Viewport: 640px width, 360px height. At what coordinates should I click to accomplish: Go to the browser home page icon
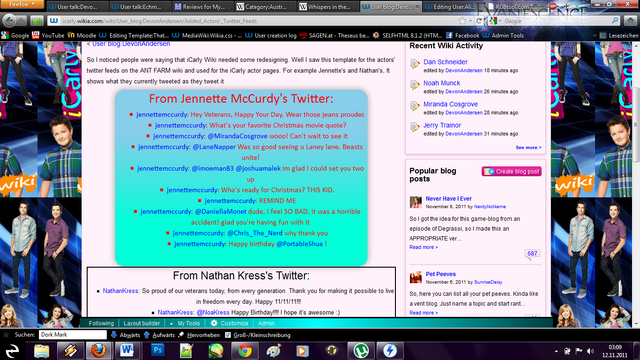pyautogui.click(x=631, y=20)
